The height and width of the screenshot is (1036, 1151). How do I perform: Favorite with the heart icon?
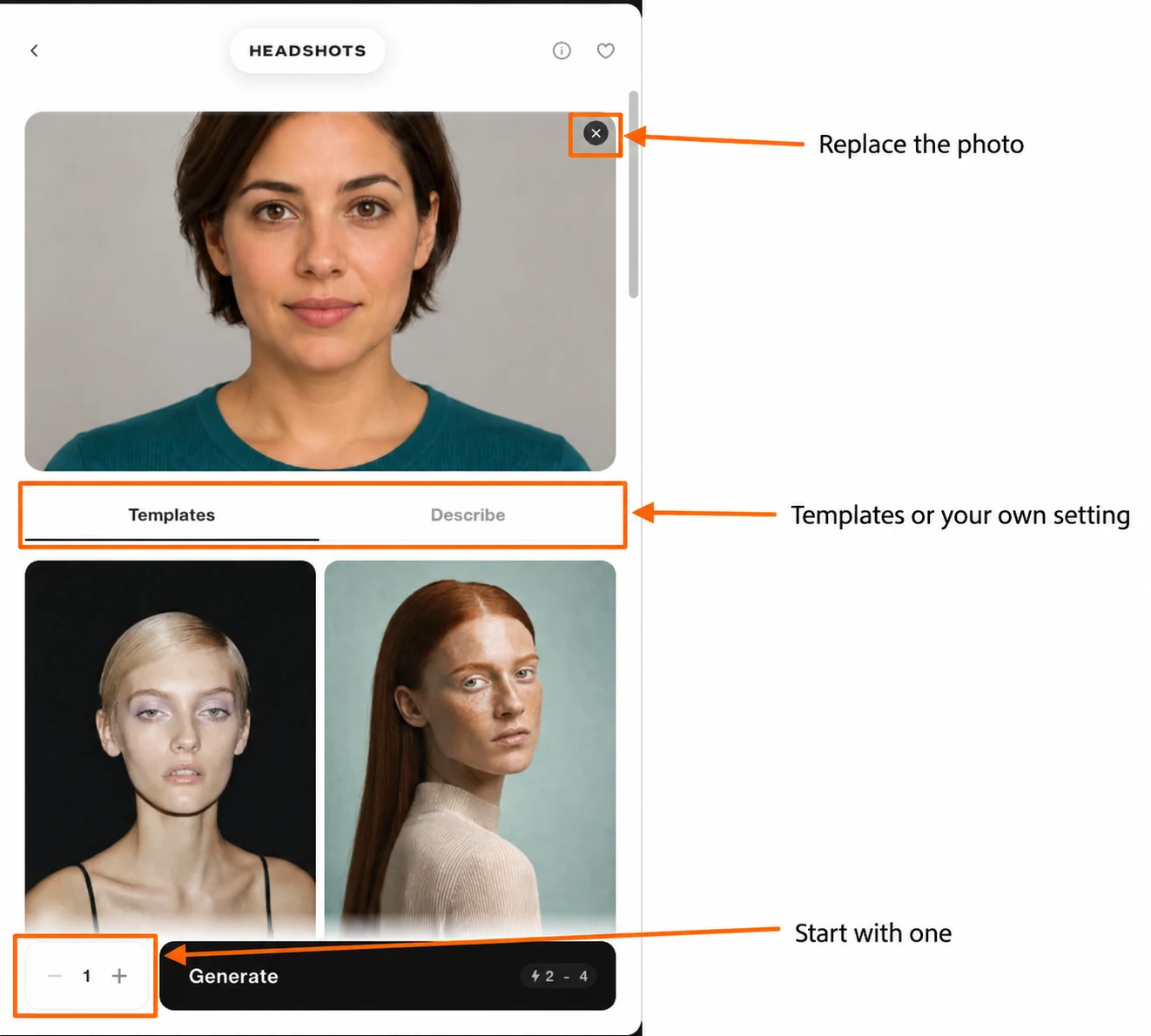click(606, 50)
